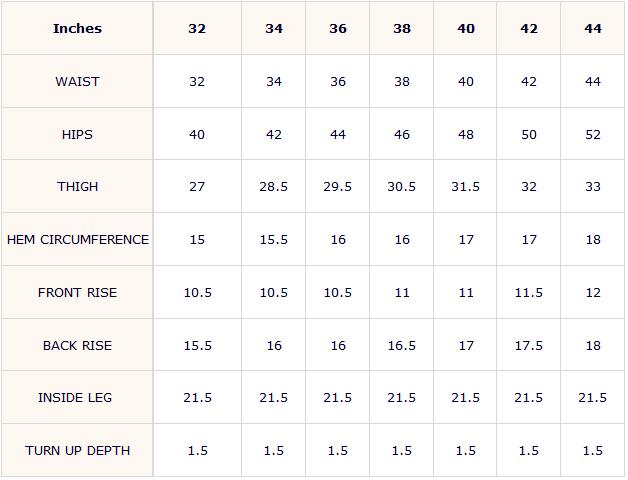Click the INSIDE LEG row label

point(77,397)
